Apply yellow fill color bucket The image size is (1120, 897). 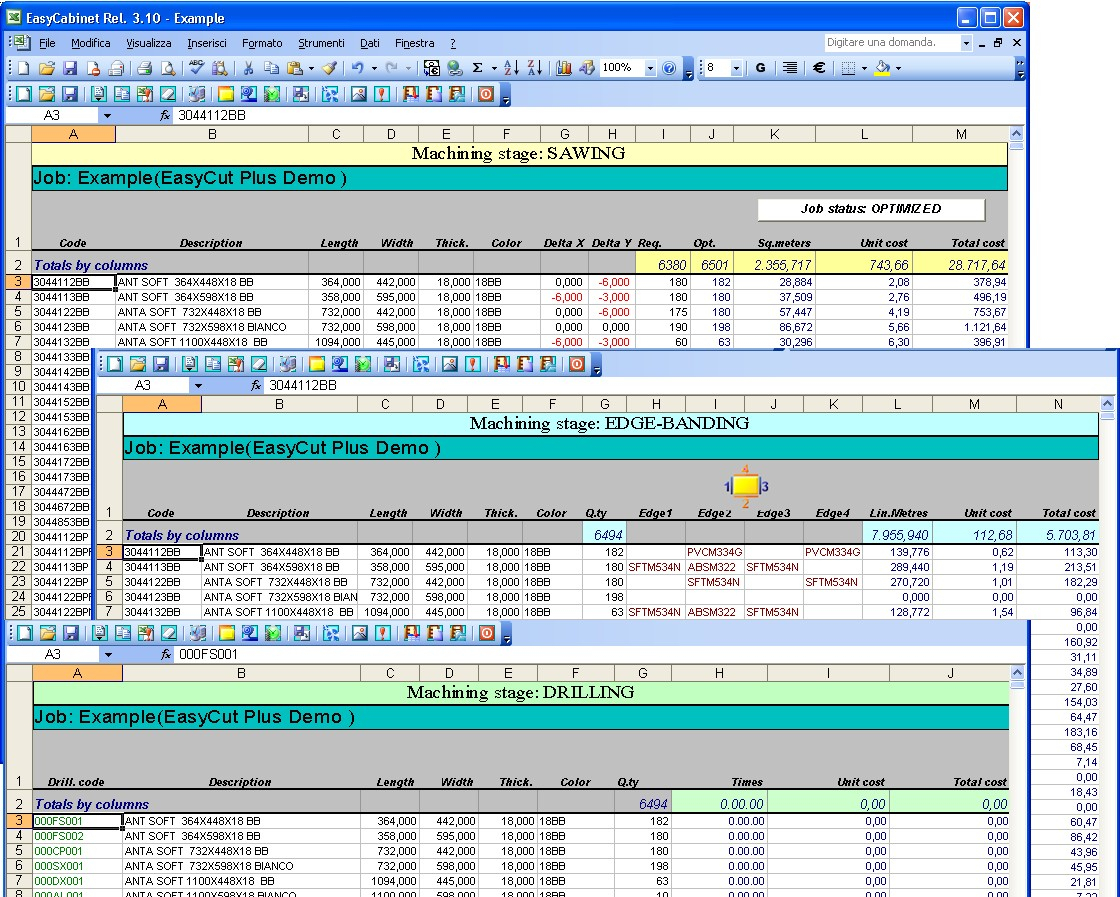click(881, 68)
